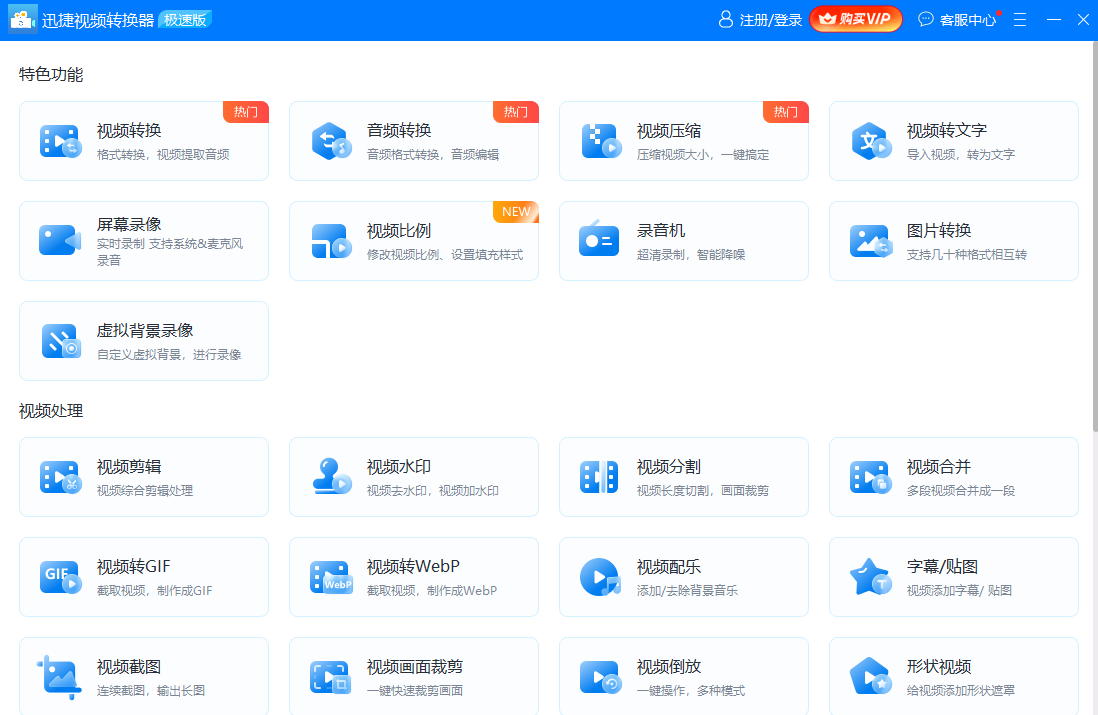Open the 字幕/贴图 subtitle tool
The height and width of the screenshot is (715, 1098).
tap(954, 577)
